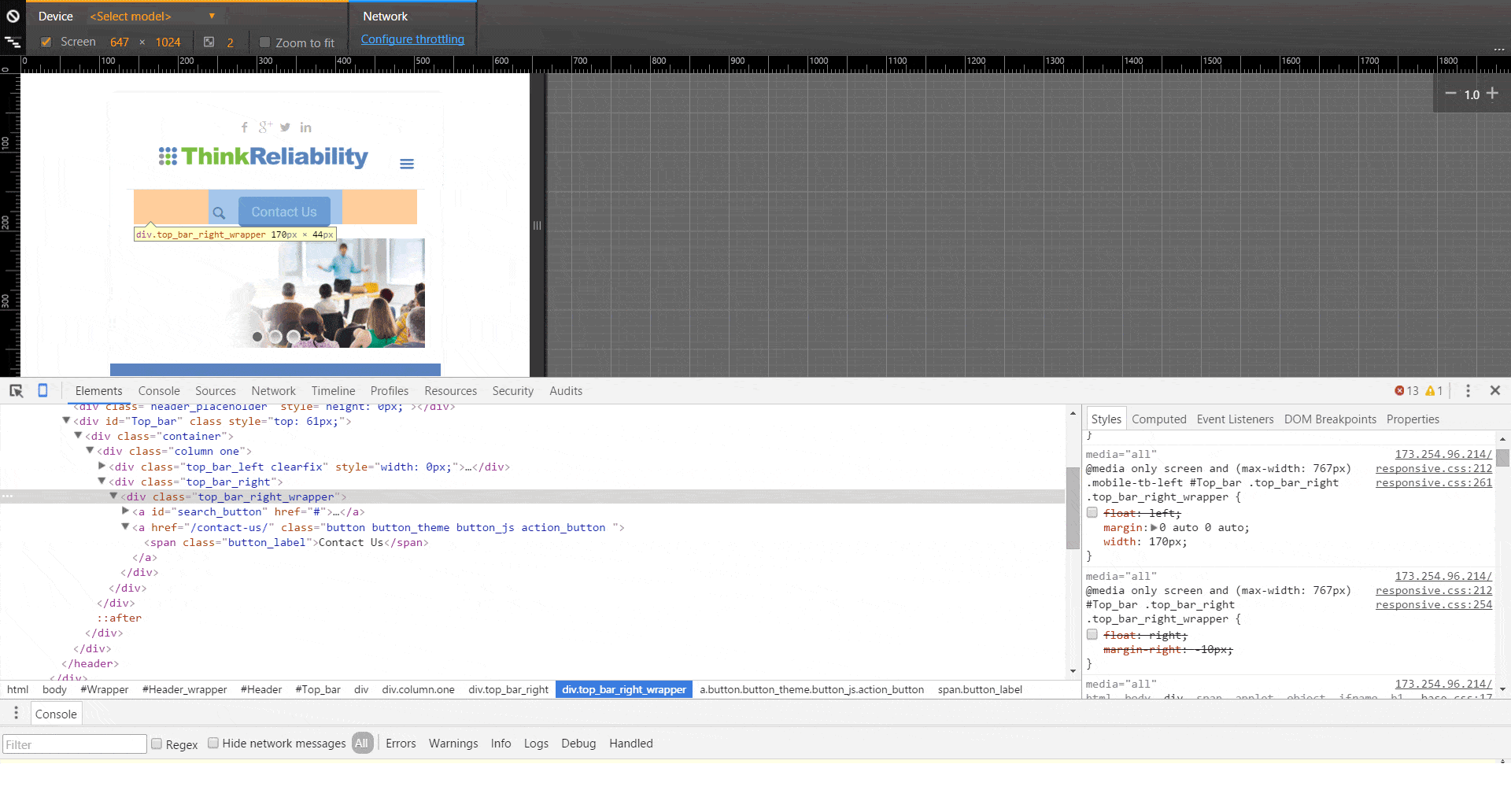1511x812 pixels.
Task: Click the Configure throttling link
Action: point(412,39)
